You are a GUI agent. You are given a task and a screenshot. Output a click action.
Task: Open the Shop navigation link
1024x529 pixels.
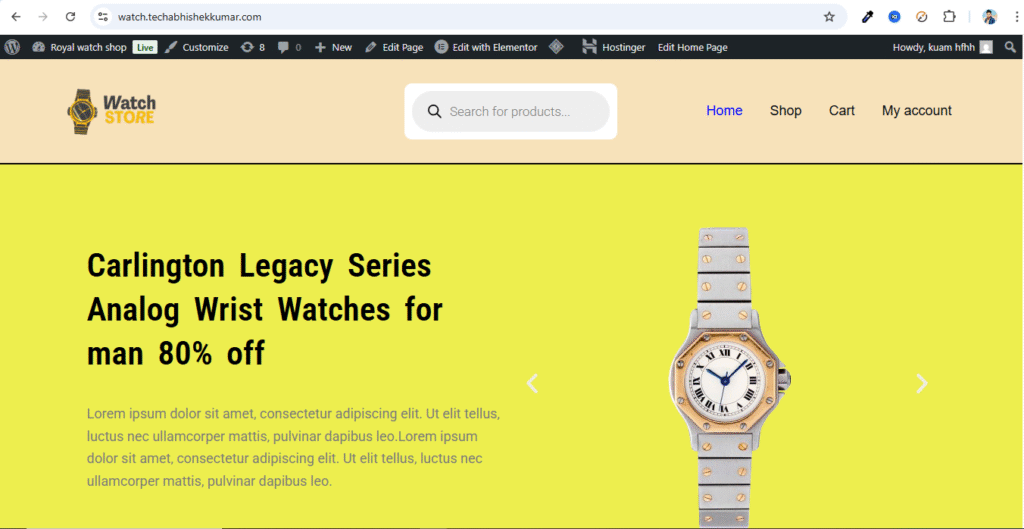coord(786,110)
